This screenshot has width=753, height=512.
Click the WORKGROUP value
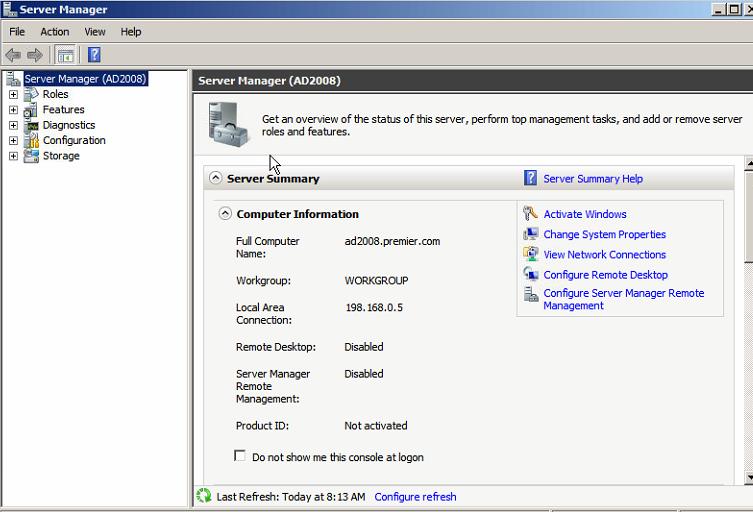click(x=376, y=280)
